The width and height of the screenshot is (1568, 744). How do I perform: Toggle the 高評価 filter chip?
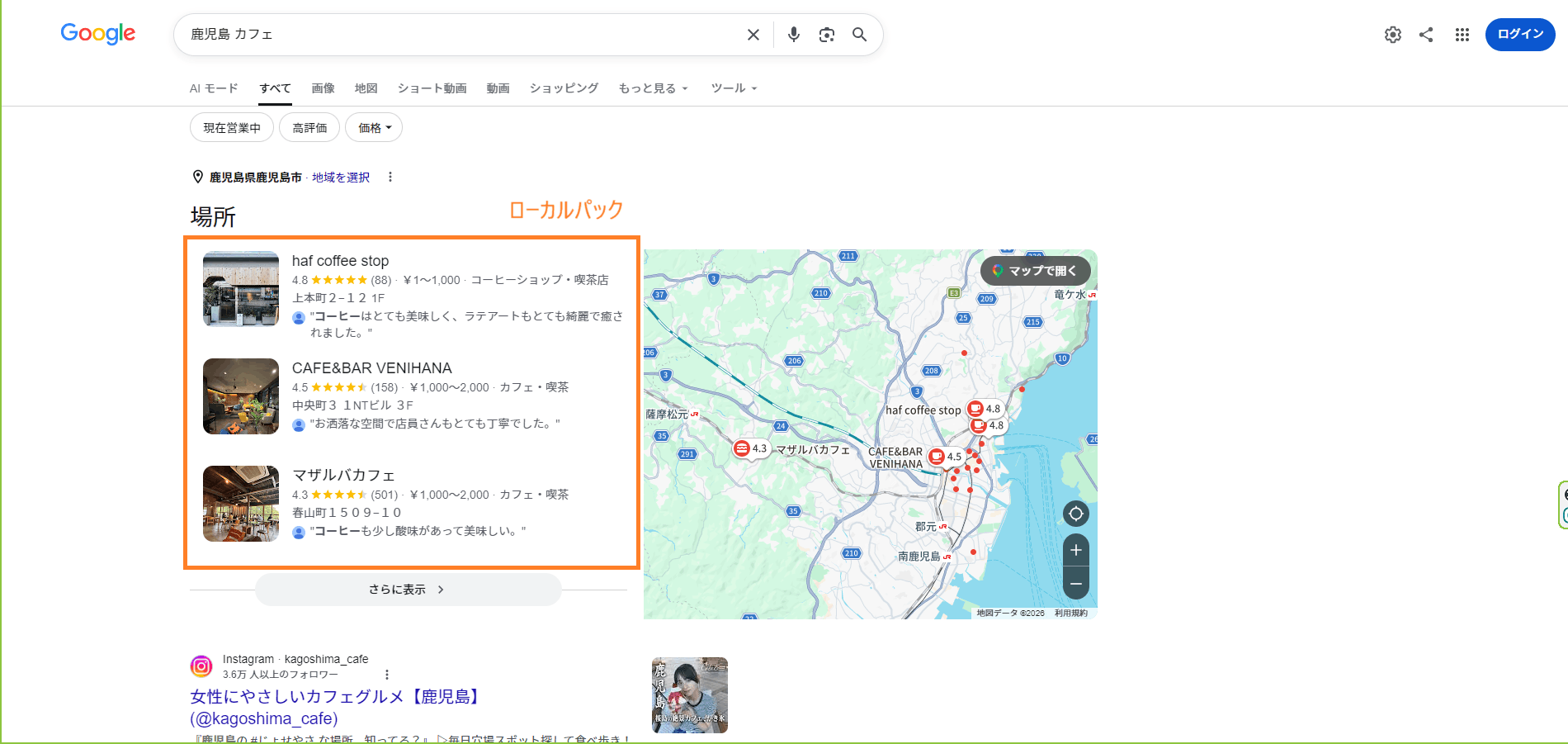click(309, 128)
